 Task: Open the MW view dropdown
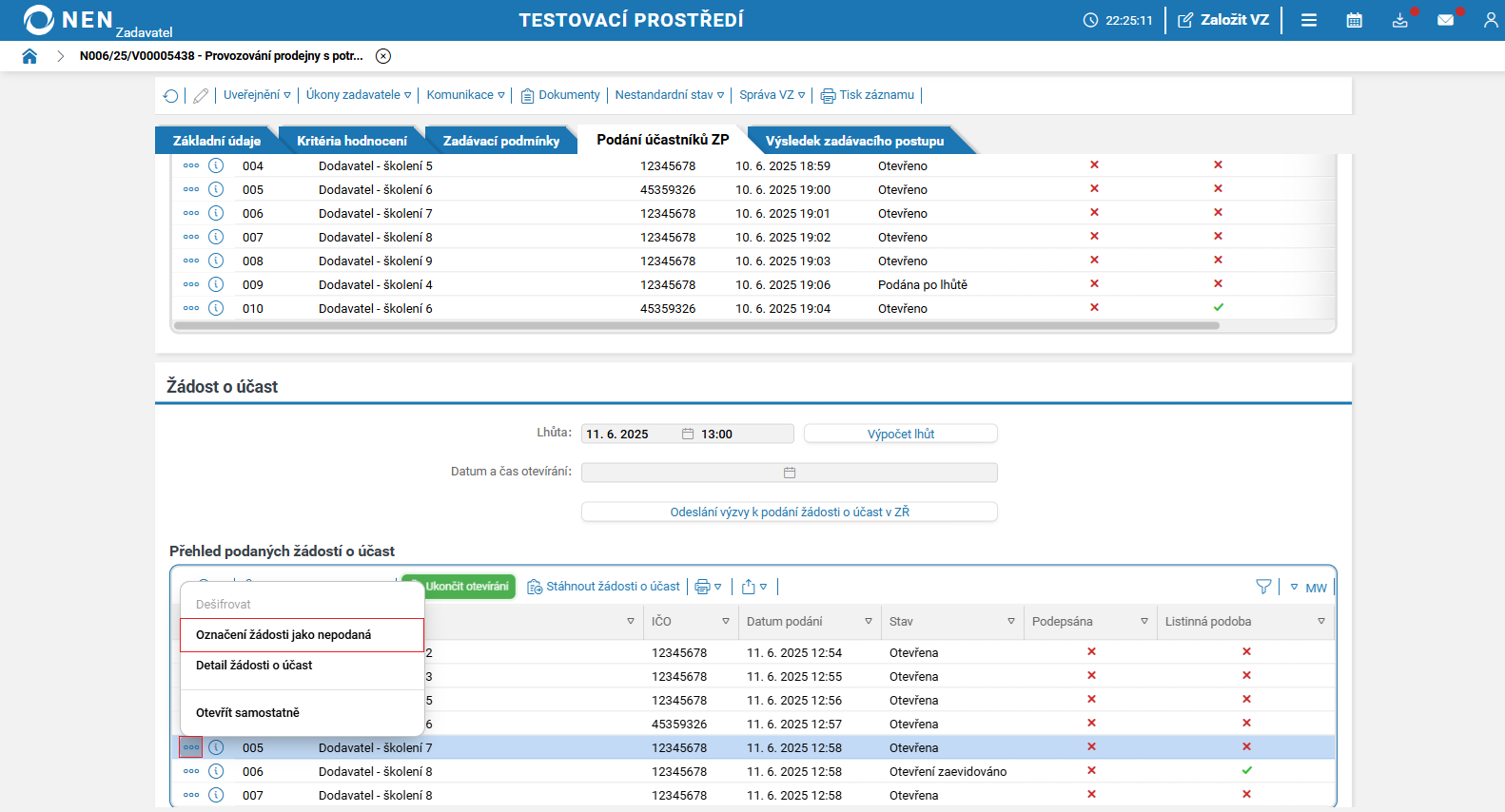[x=1309, y=588]
